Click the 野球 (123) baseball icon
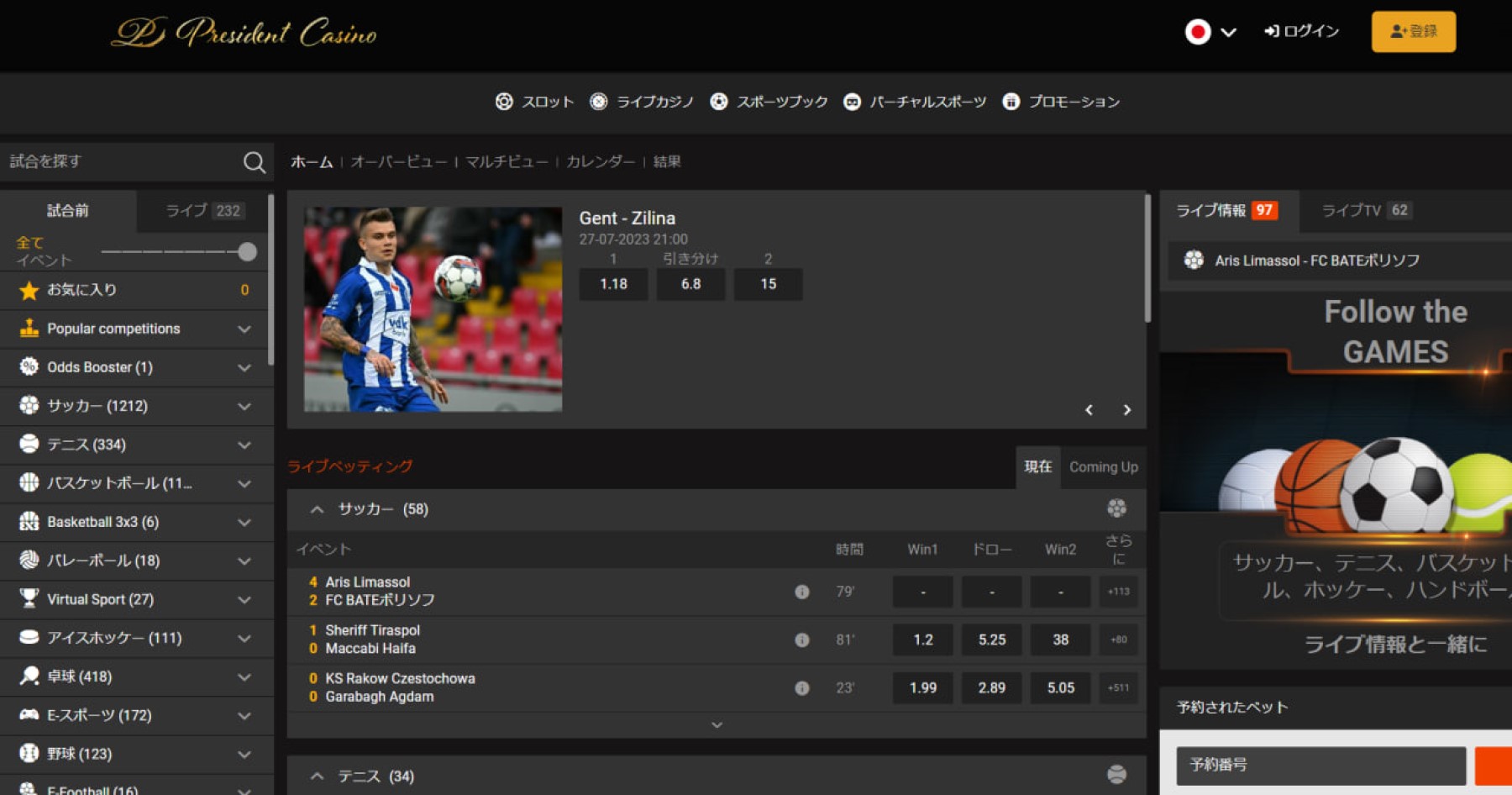 29,753
